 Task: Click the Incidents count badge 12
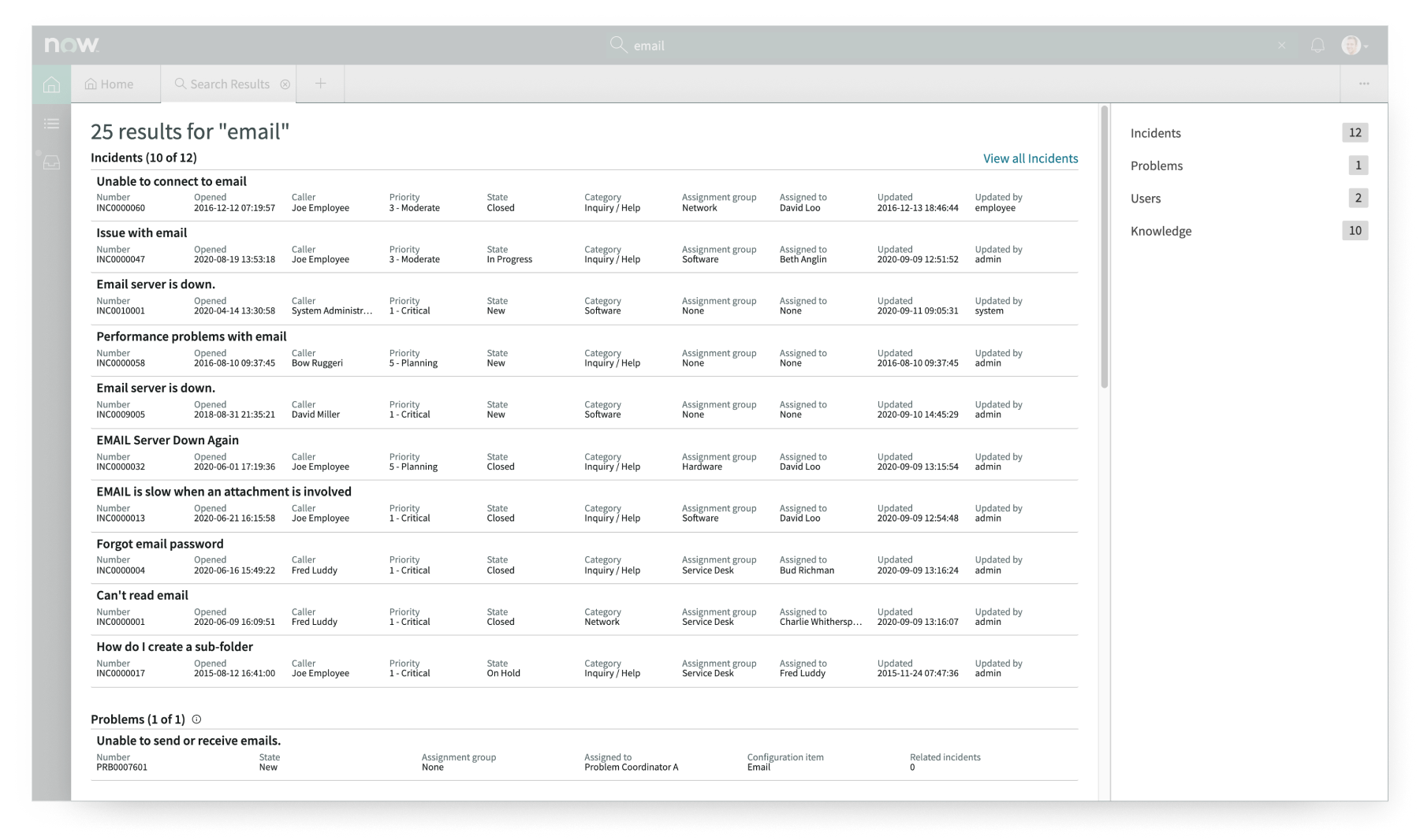(x=1355, y=133)
